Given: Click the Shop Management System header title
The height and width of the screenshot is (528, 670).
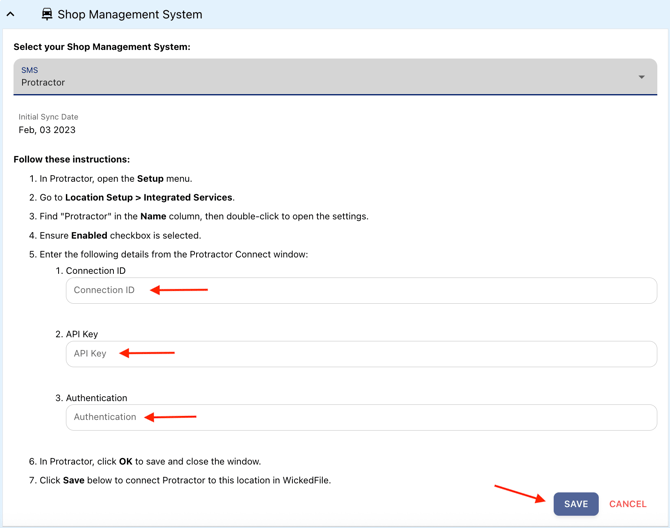Looking at the screenshot, I should [x=129, y=15].
